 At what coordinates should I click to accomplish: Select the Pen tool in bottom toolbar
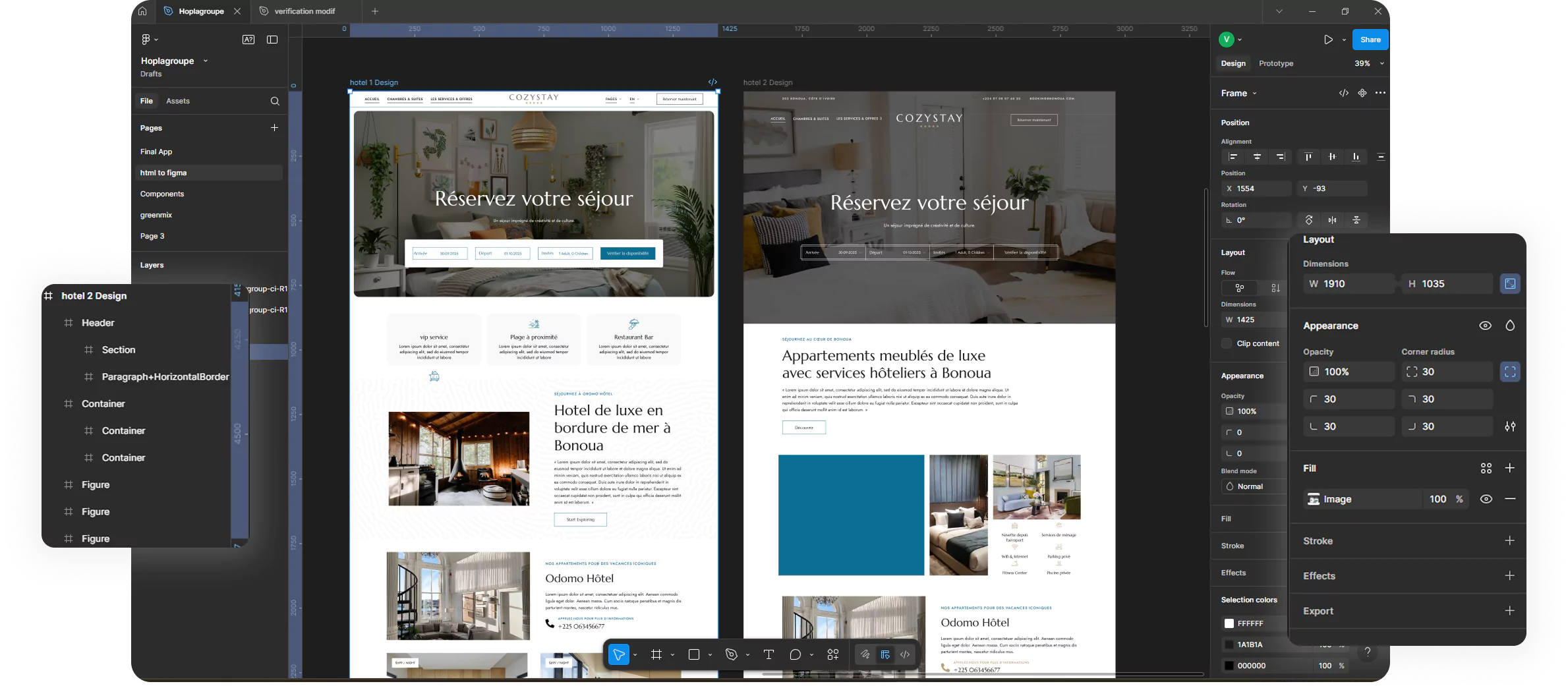pos(731,654)
